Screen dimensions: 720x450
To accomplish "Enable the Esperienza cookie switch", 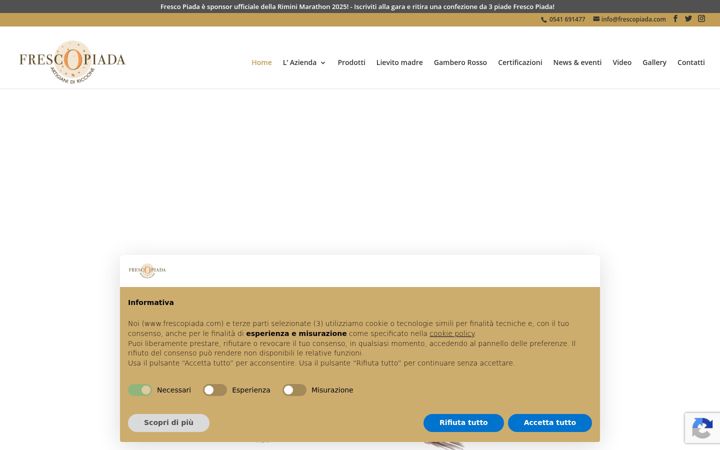I will click(x=215, y=390).
